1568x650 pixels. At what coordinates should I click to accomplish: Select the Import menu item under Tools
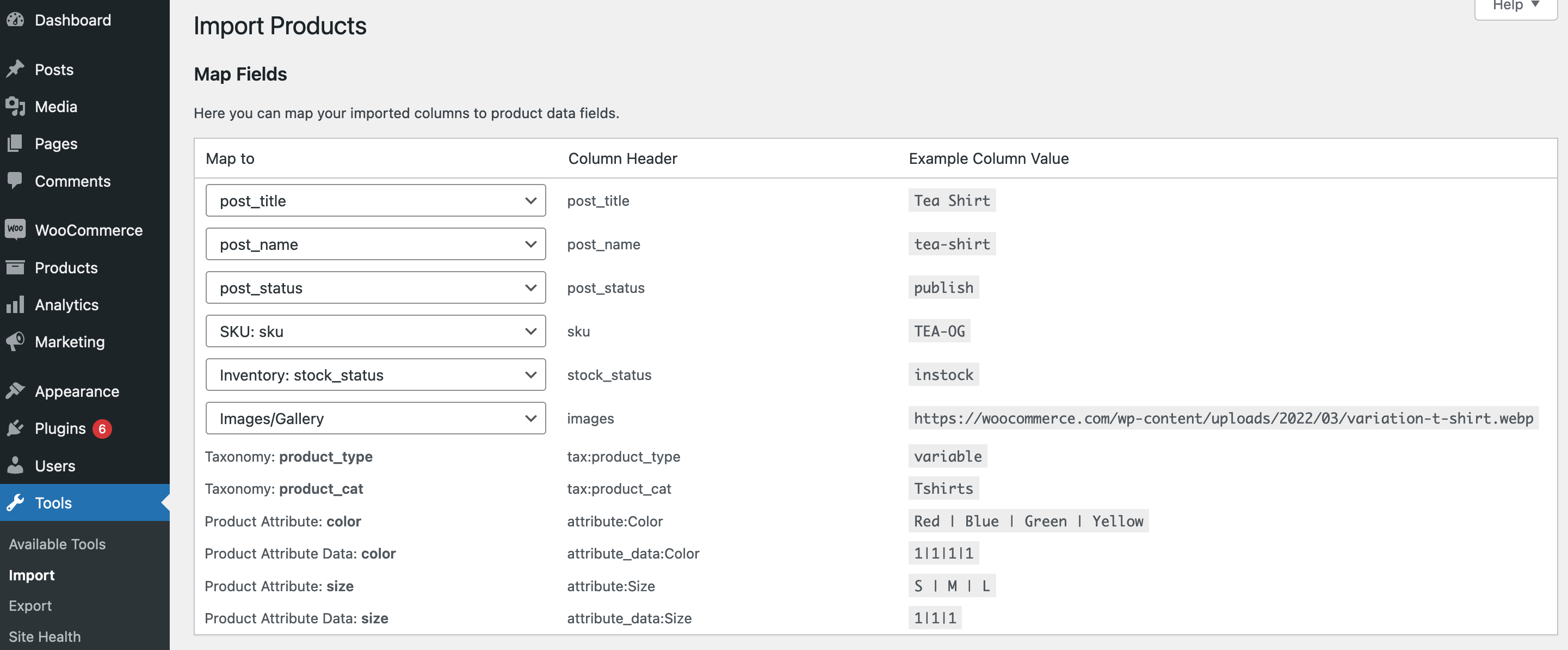pyautogui.click(x=32, y=574)
